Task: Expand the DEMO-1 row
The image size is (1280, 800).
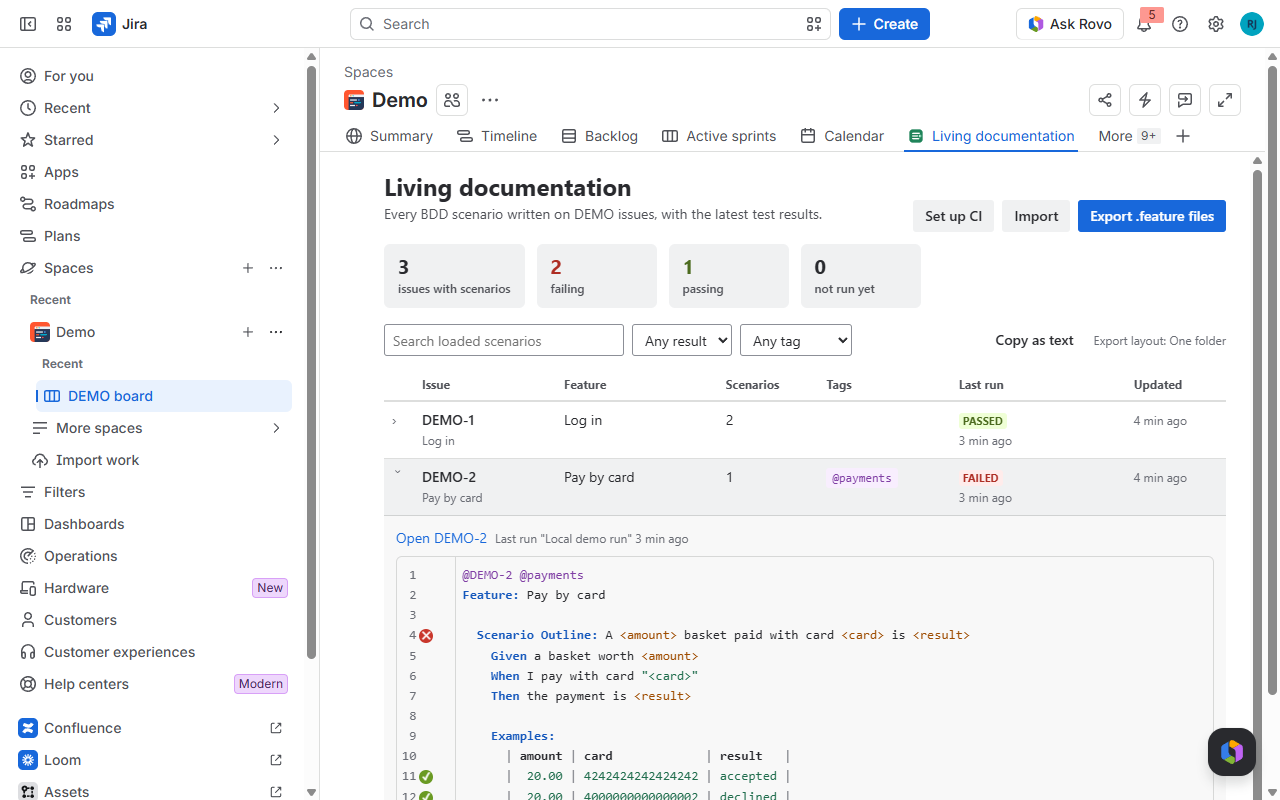Action: coord(395,421)
